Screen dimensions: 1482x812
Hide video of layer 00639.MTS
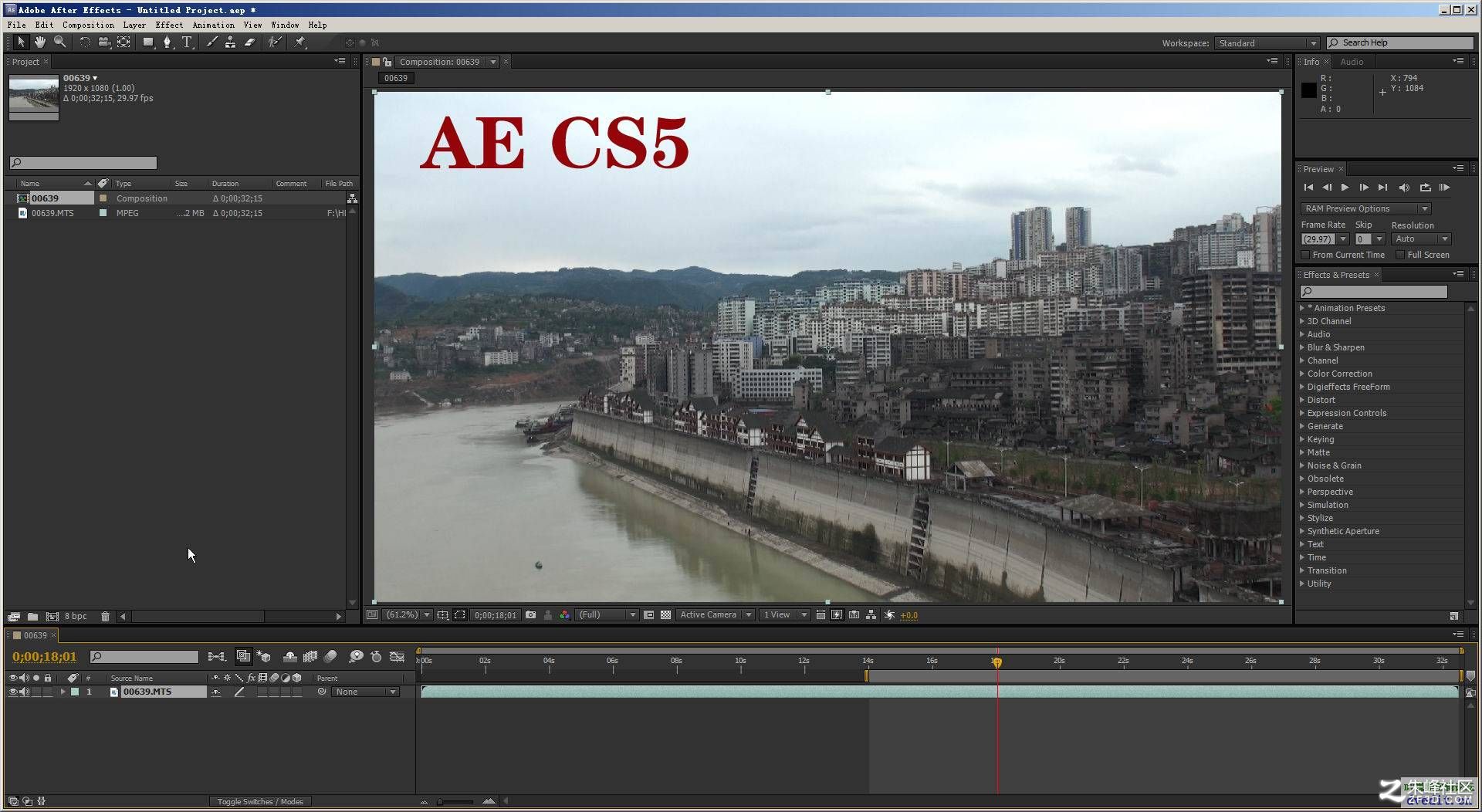[12, 692]
